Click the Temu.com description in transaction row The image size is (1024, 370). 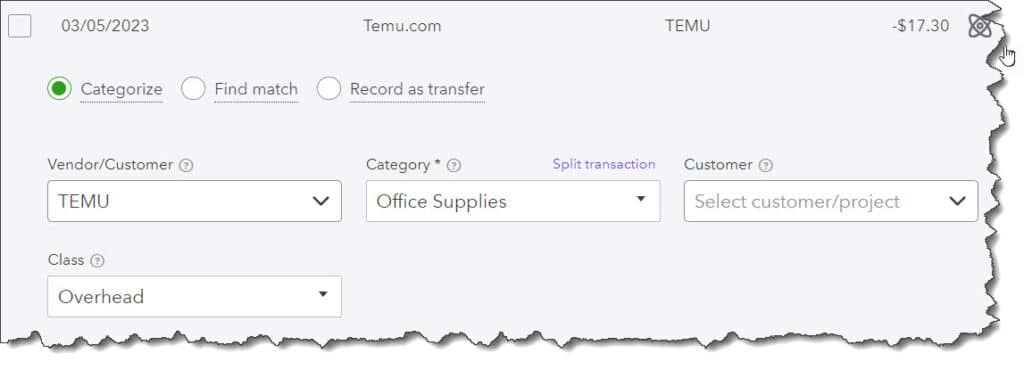402,26
